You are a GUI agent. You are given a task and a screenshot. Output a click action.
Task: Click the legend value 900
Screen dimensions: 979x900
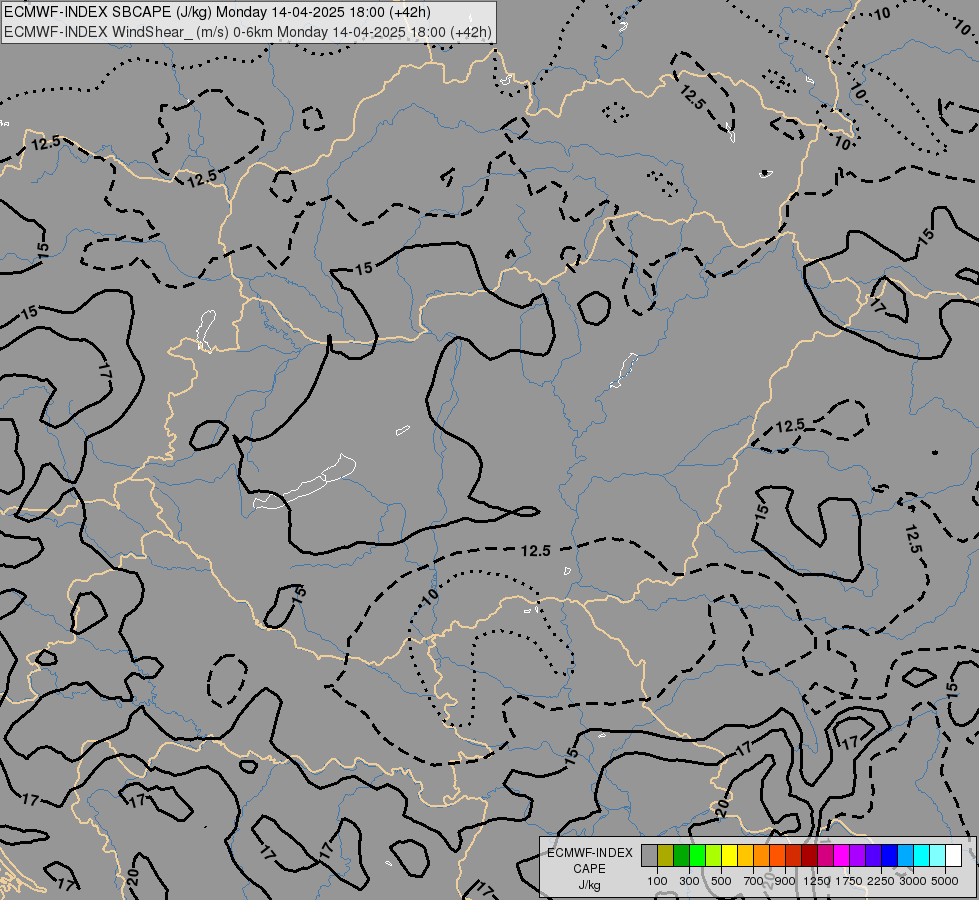(x=785, y=881)
